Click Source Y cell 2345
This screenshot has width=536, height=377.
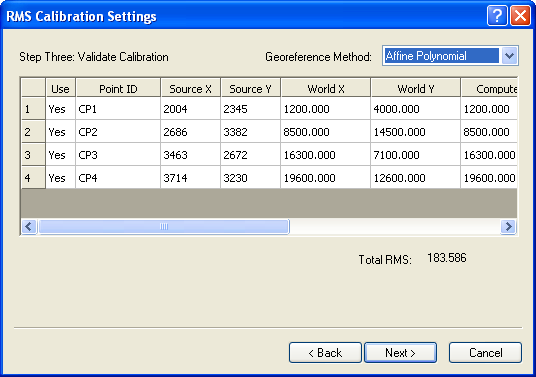coord(250,109)
